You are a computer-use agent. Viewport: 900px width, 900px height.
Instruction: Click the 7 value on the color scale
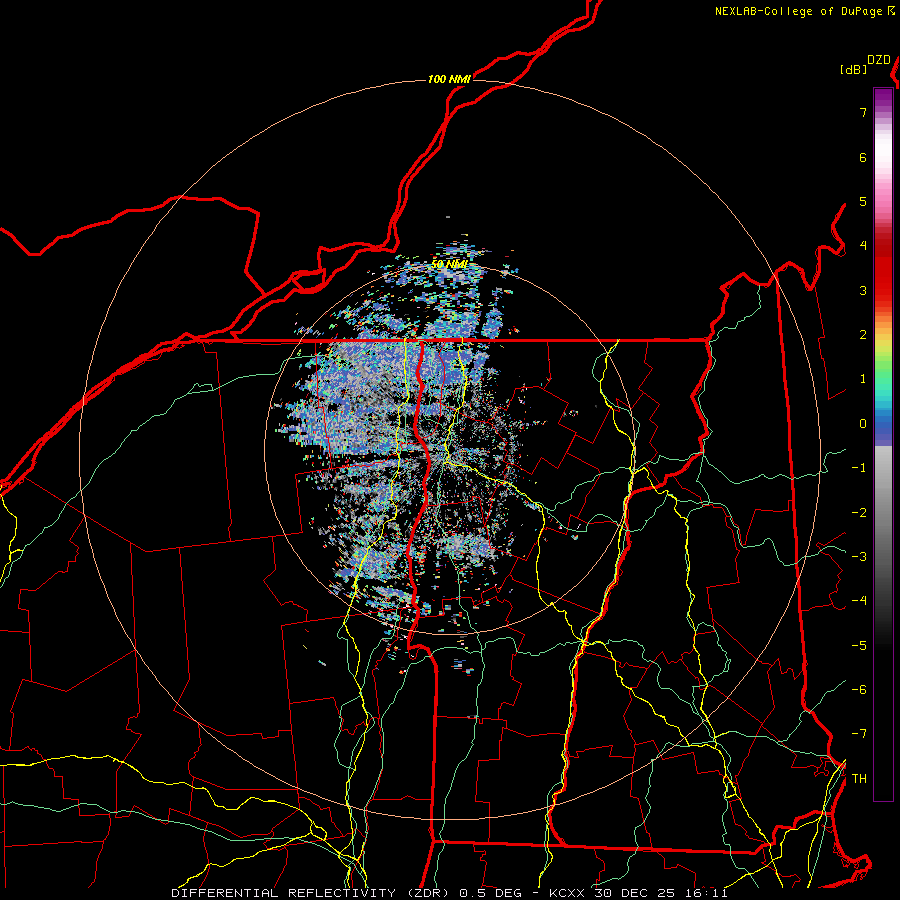tap(863, 112)
